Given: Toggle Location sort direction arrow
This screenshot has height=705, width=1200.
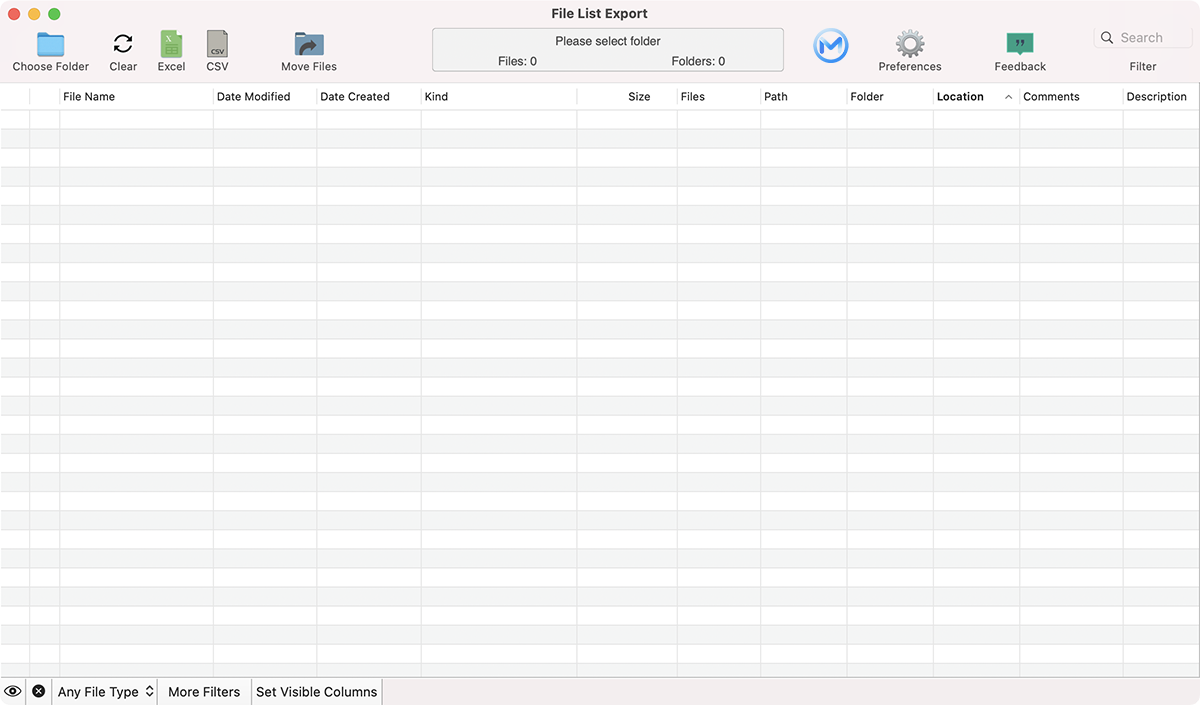Looking at the screenshot, I should click(1008, 97).
